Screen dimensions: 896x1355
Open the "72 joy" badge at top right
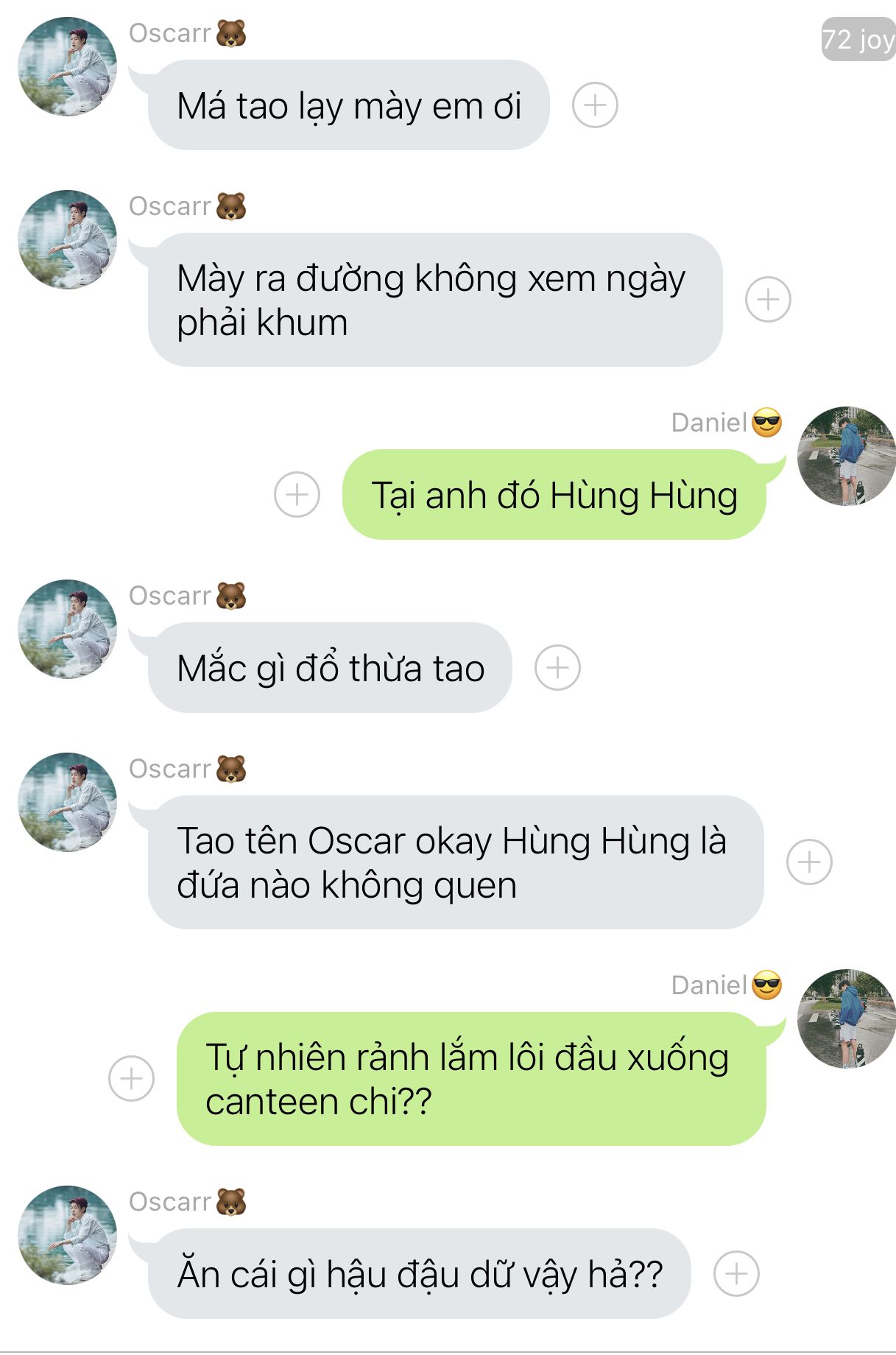(858, 39)
